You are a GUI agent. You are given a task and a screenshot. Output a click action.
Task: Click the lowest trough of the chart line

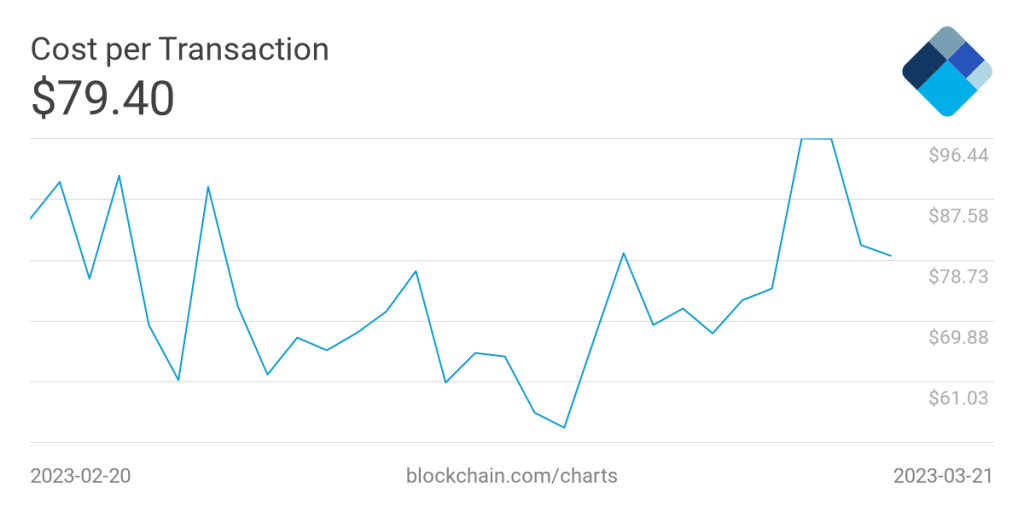[x=564, y=427]
